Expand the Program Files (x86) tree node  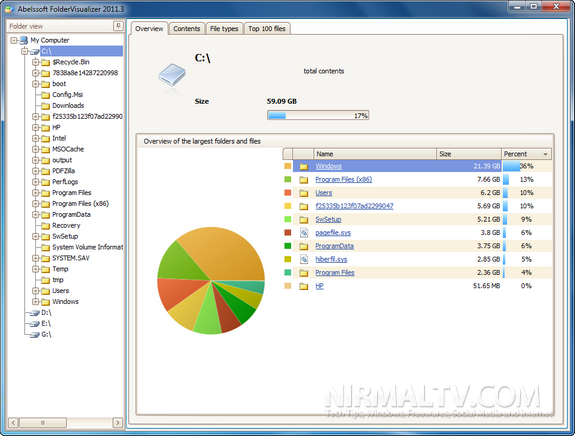35,204
